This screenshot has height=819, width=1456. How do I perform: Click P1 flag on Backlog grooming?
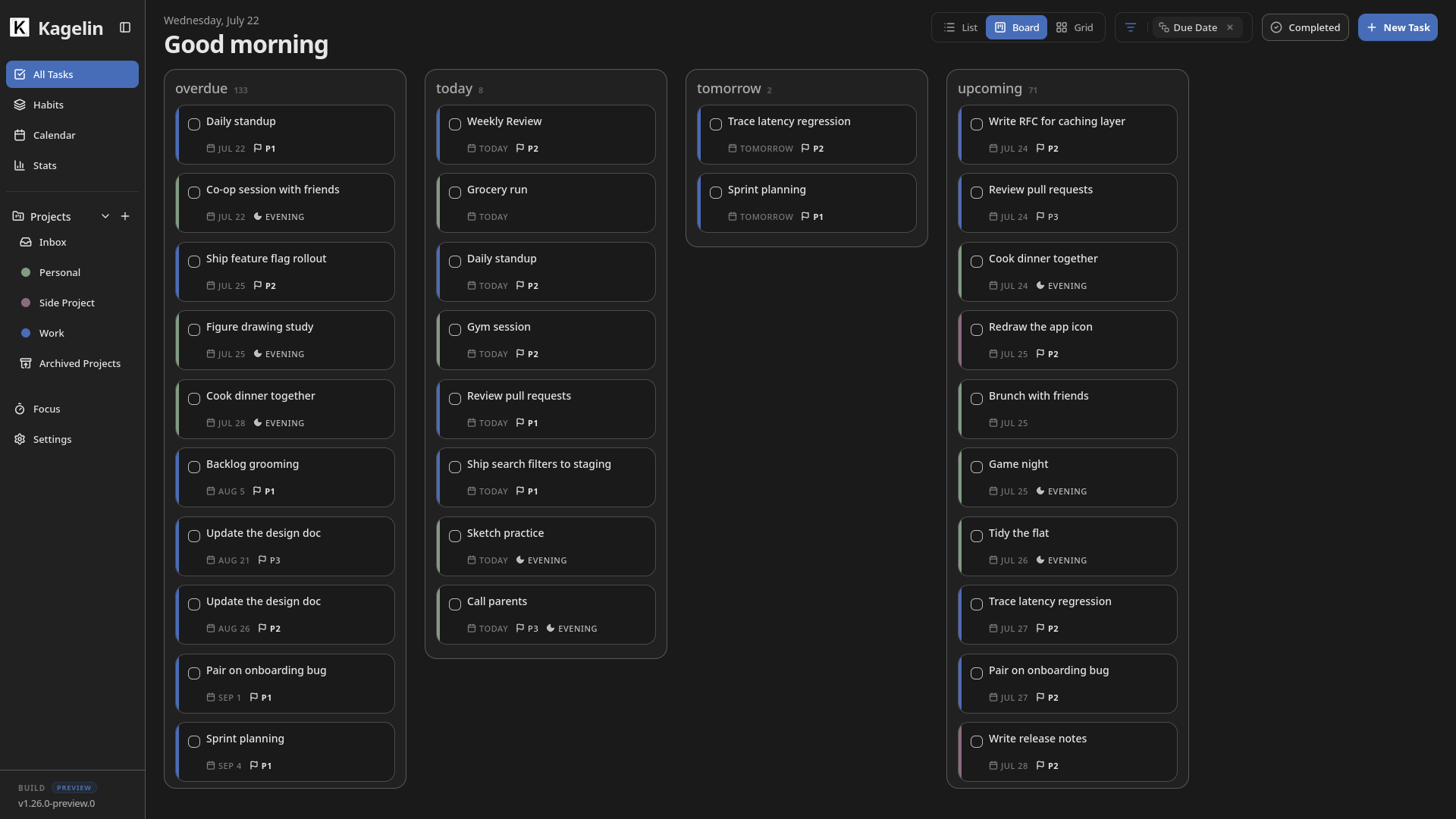pos(264,491)
